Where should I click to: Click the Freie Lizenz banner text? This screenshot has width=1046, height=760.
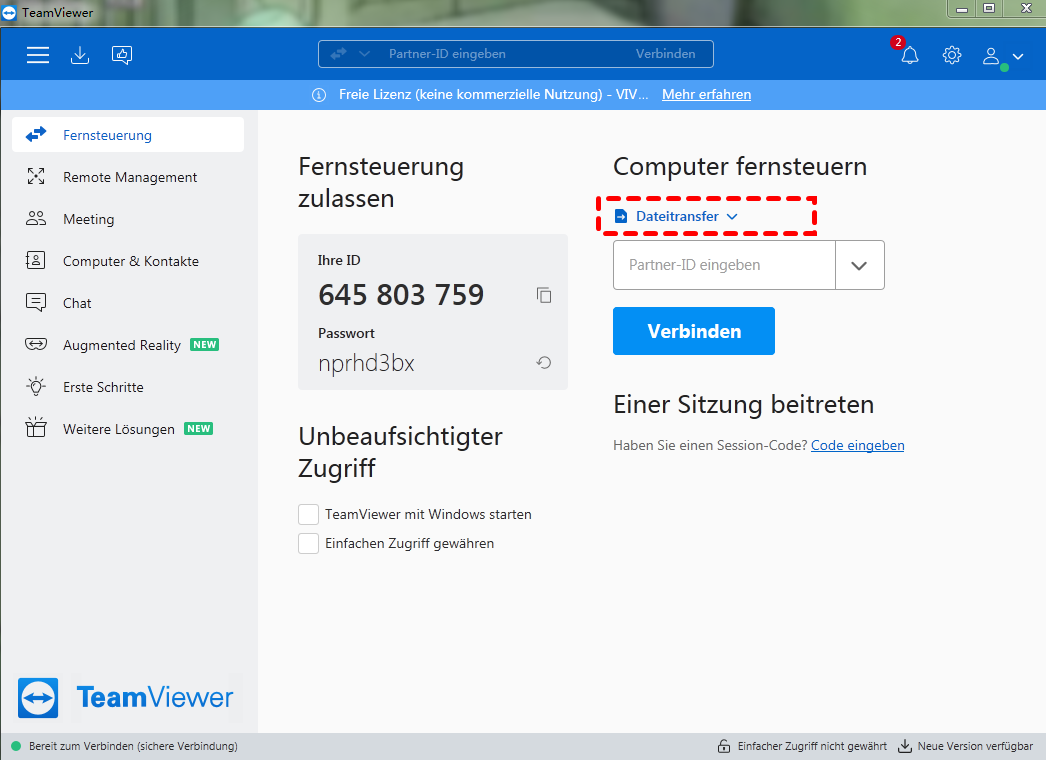(494, 95)
